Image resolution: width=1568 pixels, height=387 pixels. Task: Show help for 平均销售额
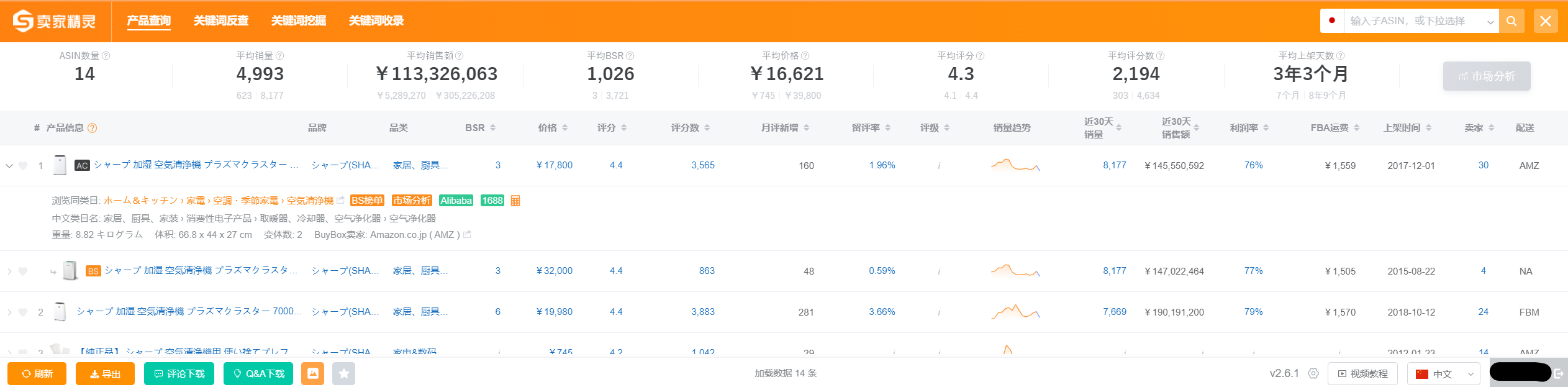[x=460, y=55]
